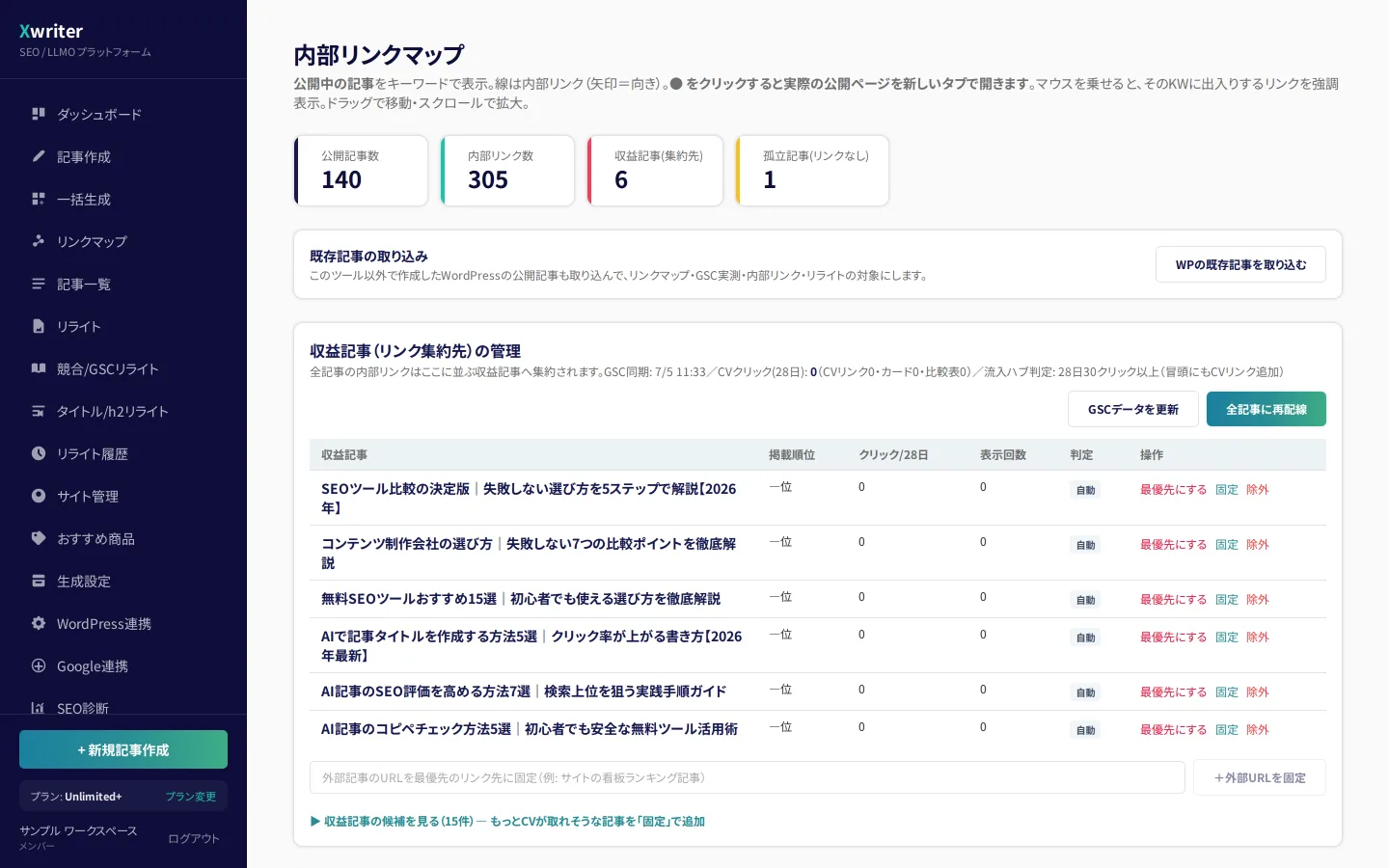Click the プラン変更 link
Screen dimensions: 1389x868
[190, 797]
